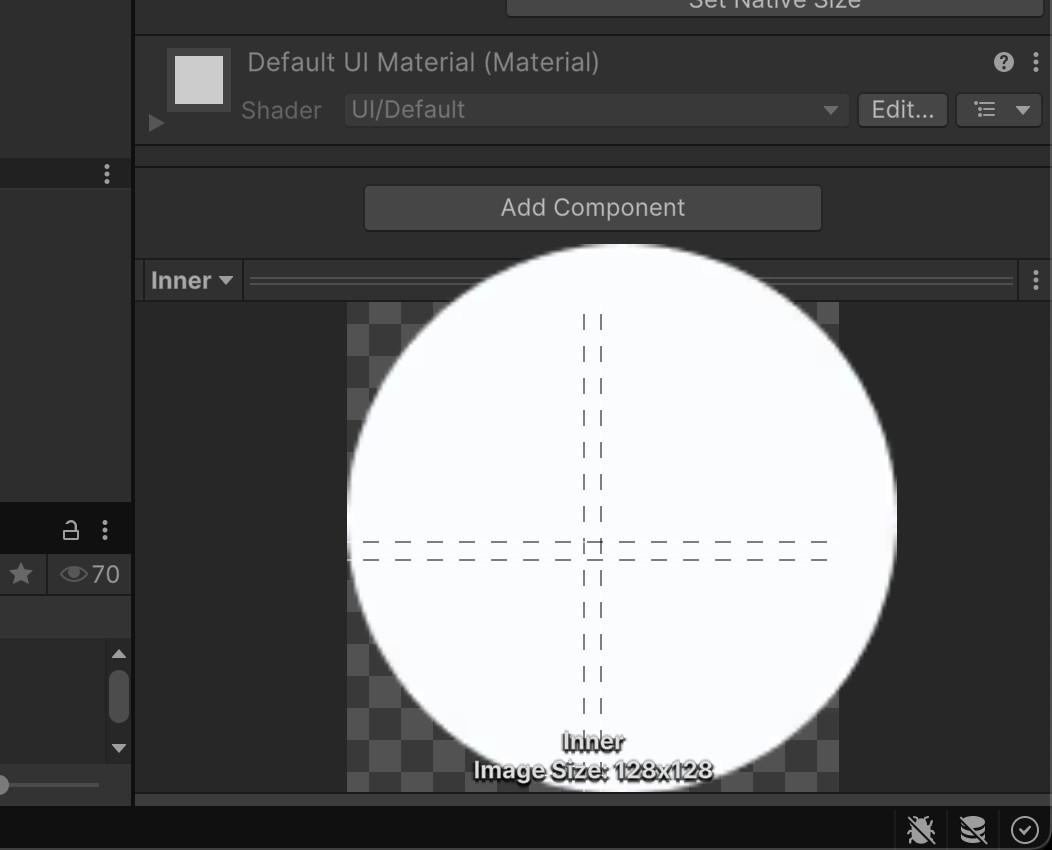Click the scrollbar down arrow
Viewport: 1052px width, 850px height.
point(119,747)
